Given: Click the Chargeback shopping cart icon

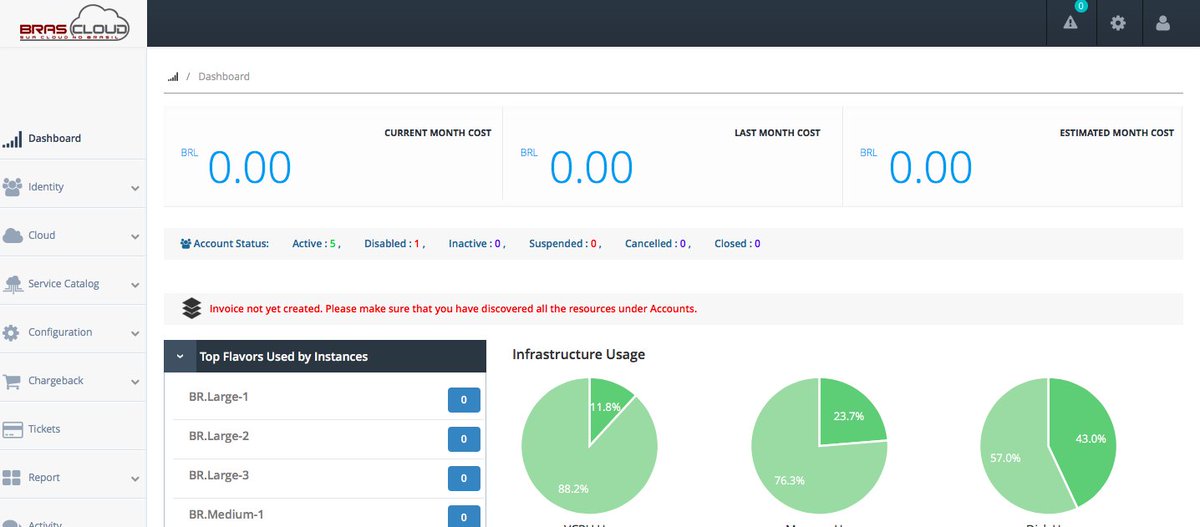Looking at the screenshot, I should click(x=12, y=381).
